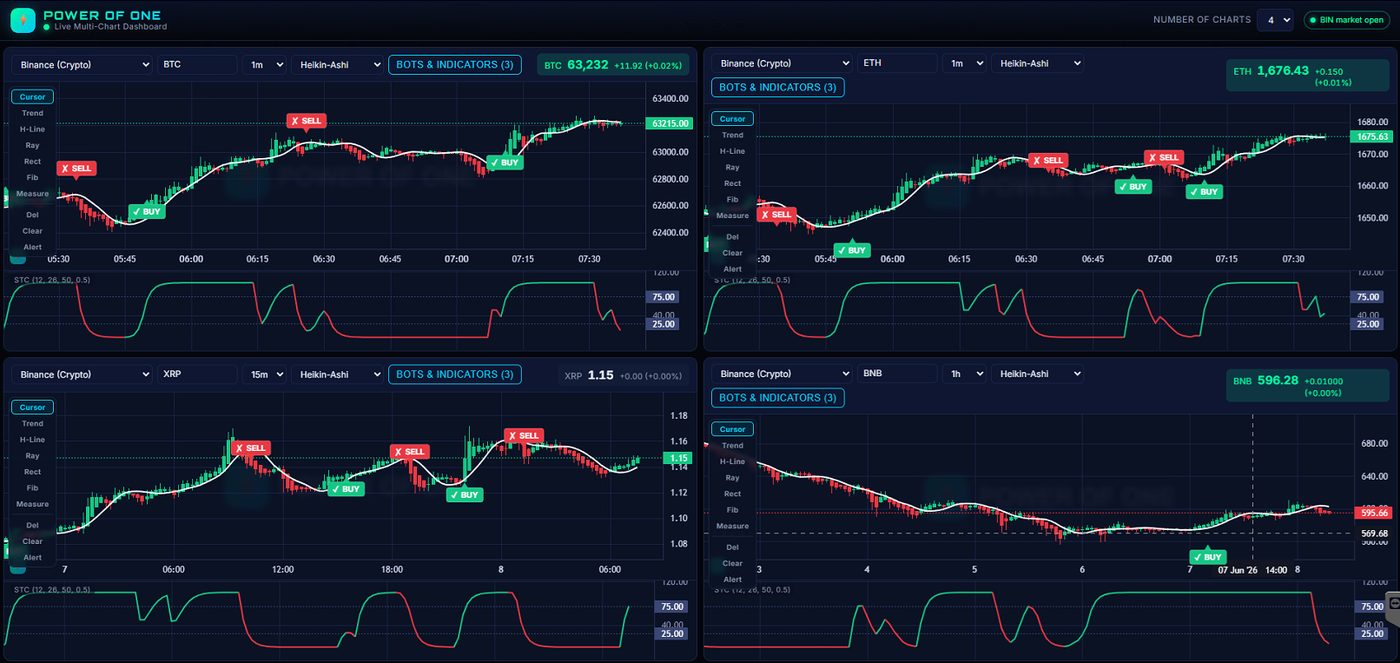Open the Number of Charts dropdown
Screen dimensions: 1400x663
tap(1275, 20)
